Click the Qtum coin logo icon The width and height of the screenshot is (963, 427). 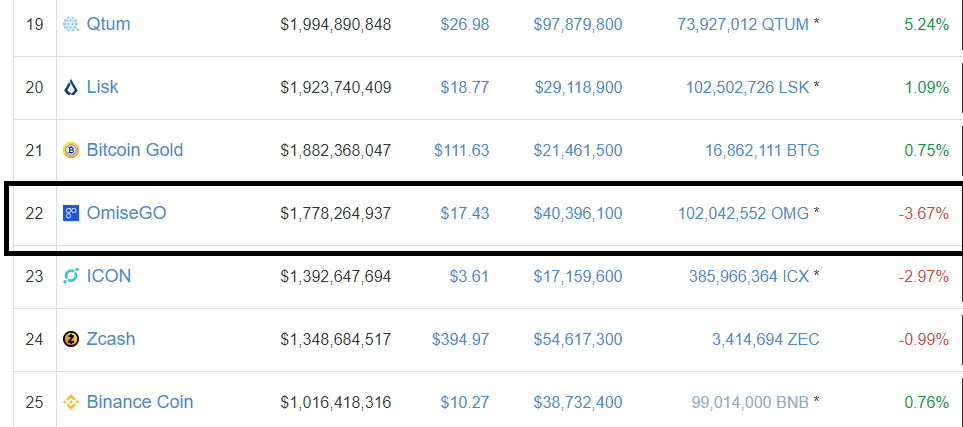71,25
